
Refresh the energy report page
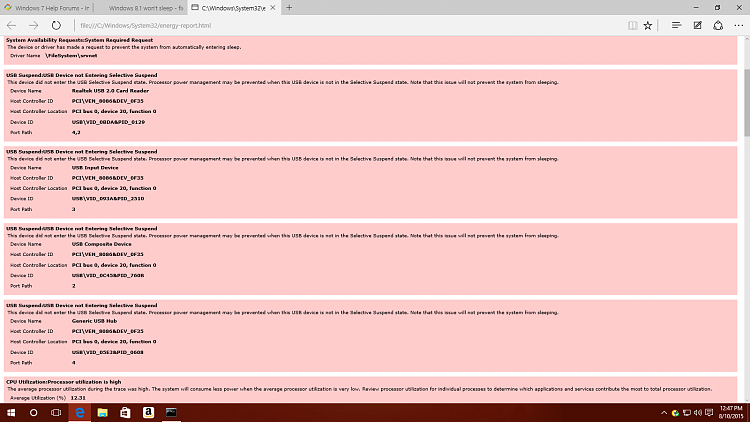[x=56, y=25]
